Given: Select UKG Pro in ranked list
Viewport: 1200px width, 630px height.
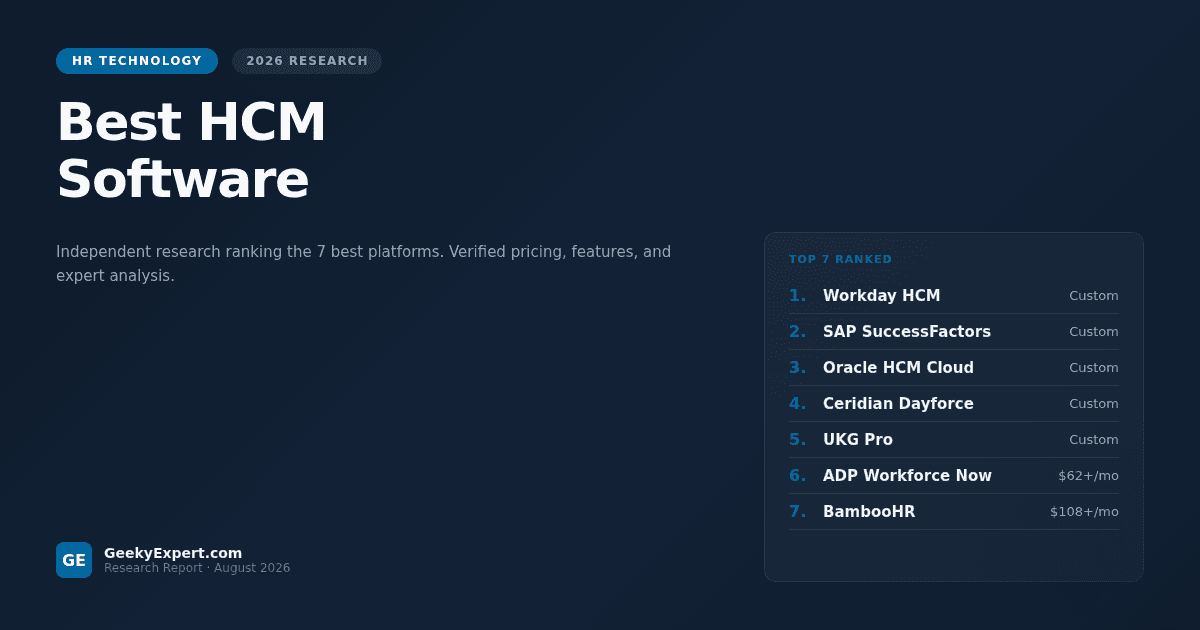Looking at the screenshot, I should 954,440.
